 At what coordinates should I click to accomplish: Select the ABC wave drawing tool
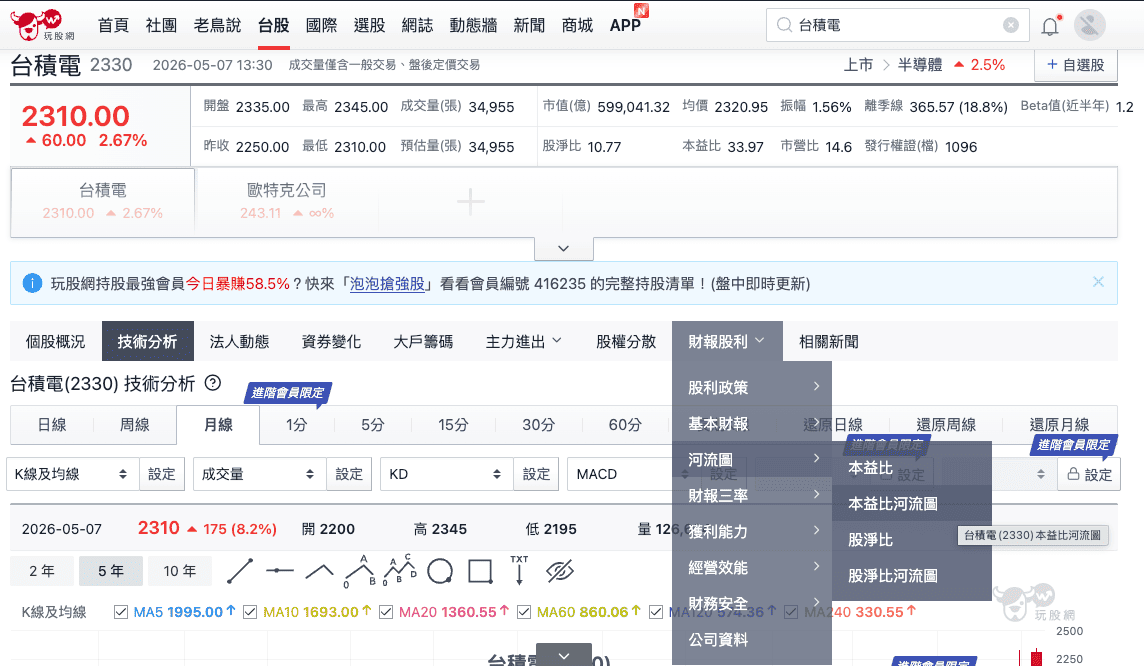360,571
